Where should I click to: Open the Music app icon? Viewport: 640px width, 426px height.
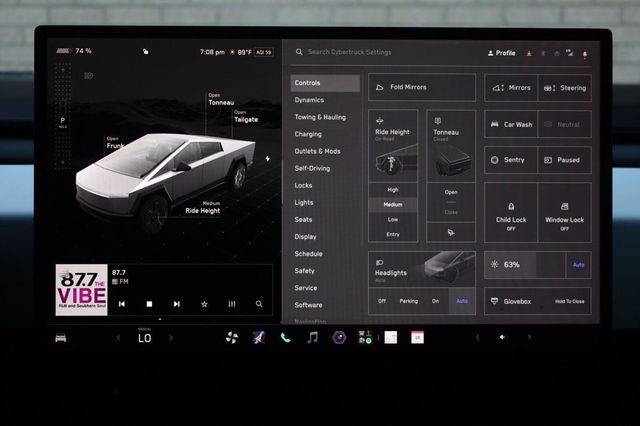click(x=313, y=337)
